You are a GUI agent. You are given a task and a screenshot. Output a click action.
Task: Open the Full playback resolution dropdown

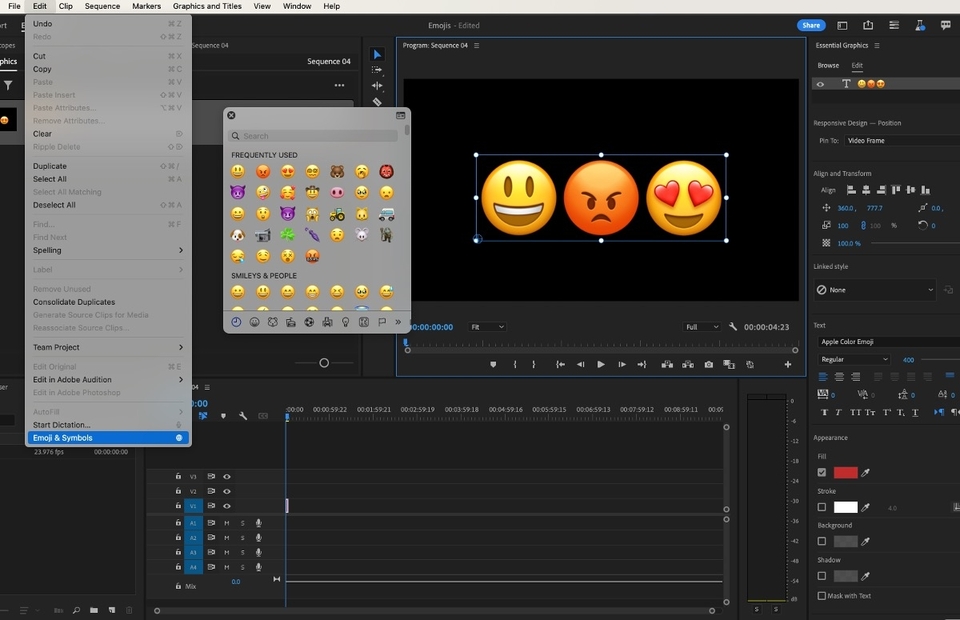tap(702, 327)
